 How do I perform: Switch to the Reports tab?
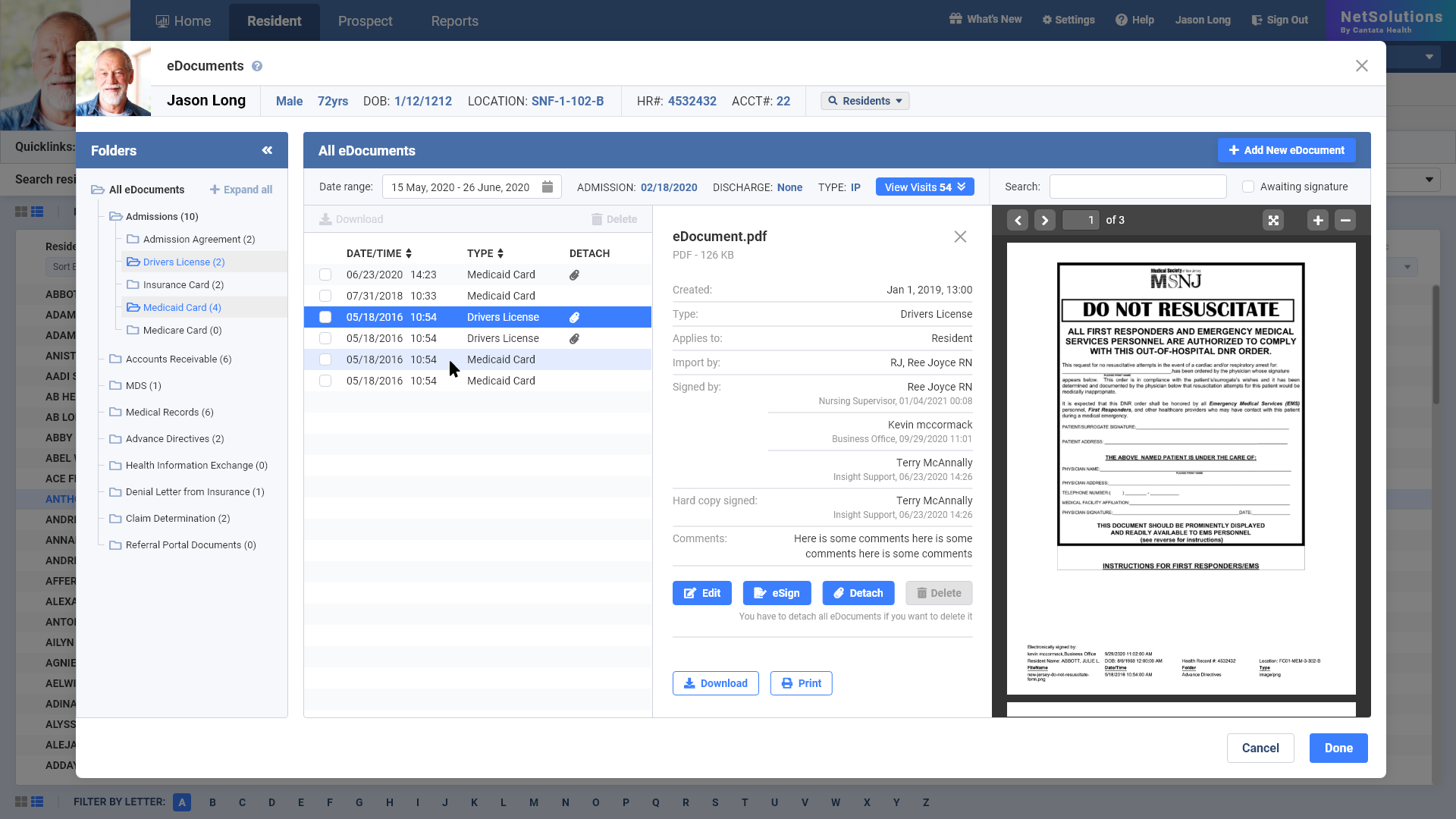pyautogui.click(x=454, y=21)
